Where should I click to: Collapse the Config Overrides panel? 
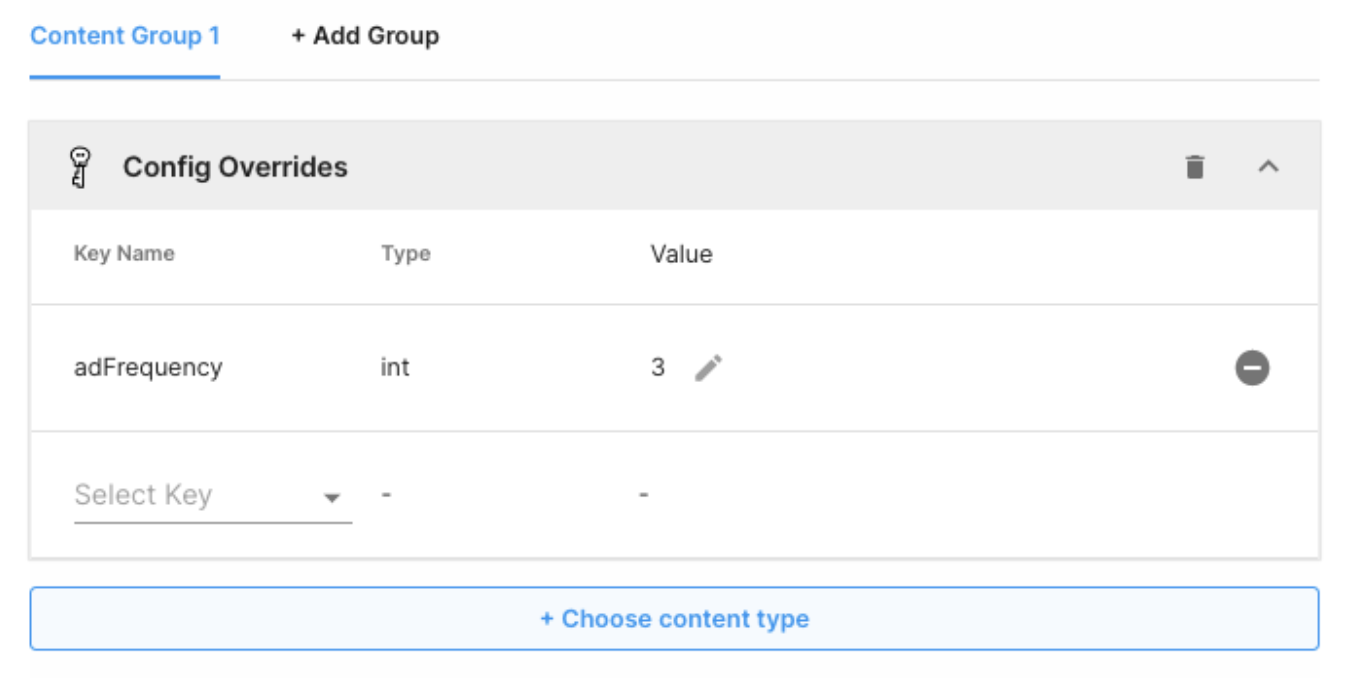(x=1268, y=167)
